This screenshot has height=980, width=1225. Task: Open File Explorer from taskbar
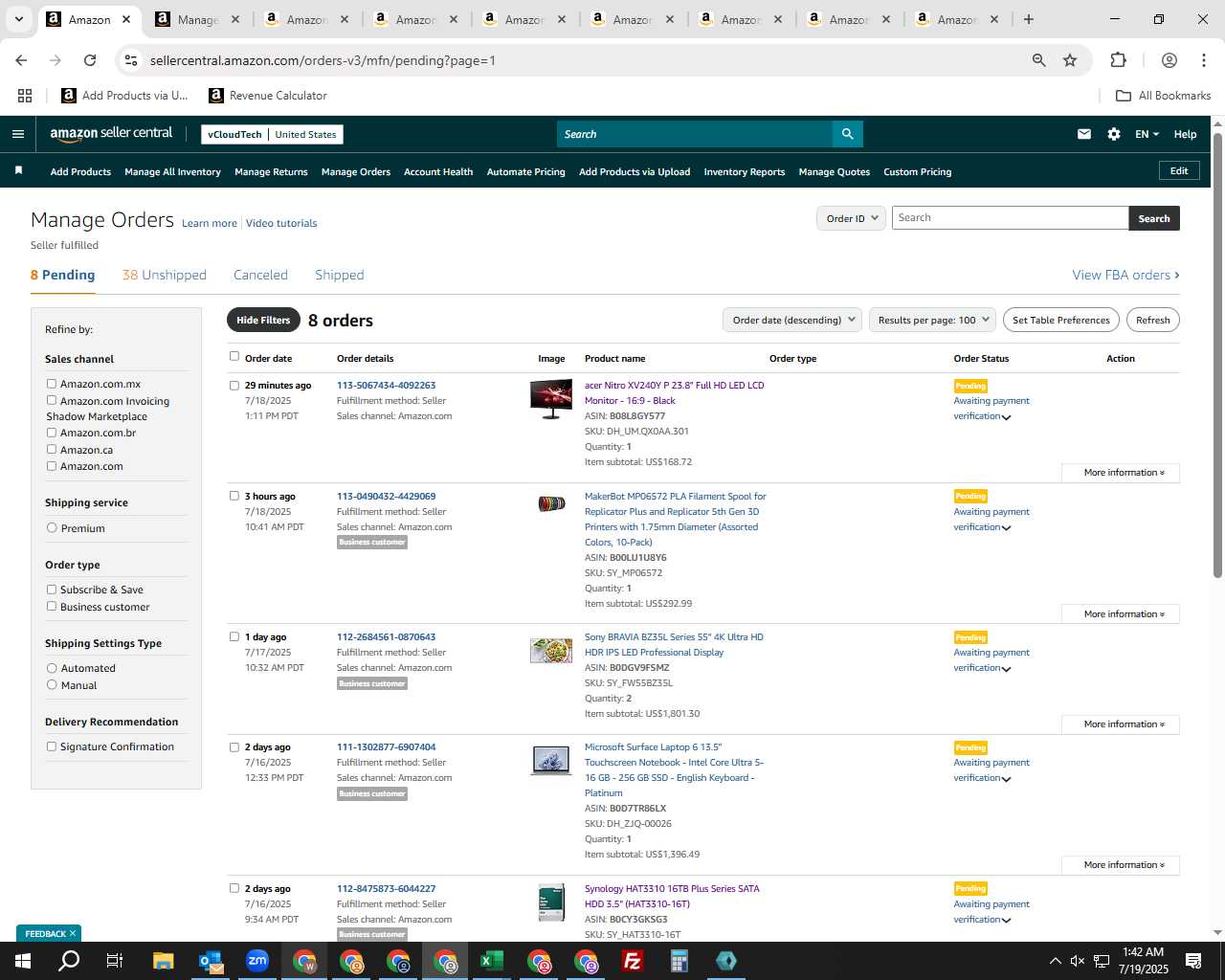click(163, 961)
